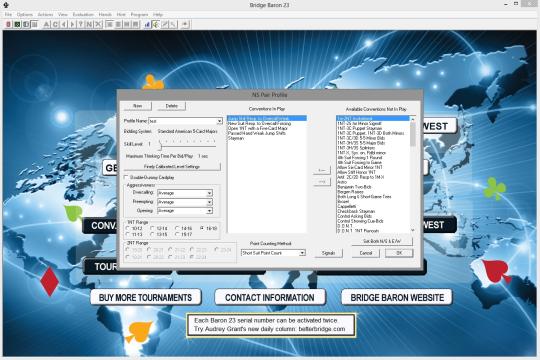Open the View menu
Screen dimensions: 540x360
coord(63,14)
